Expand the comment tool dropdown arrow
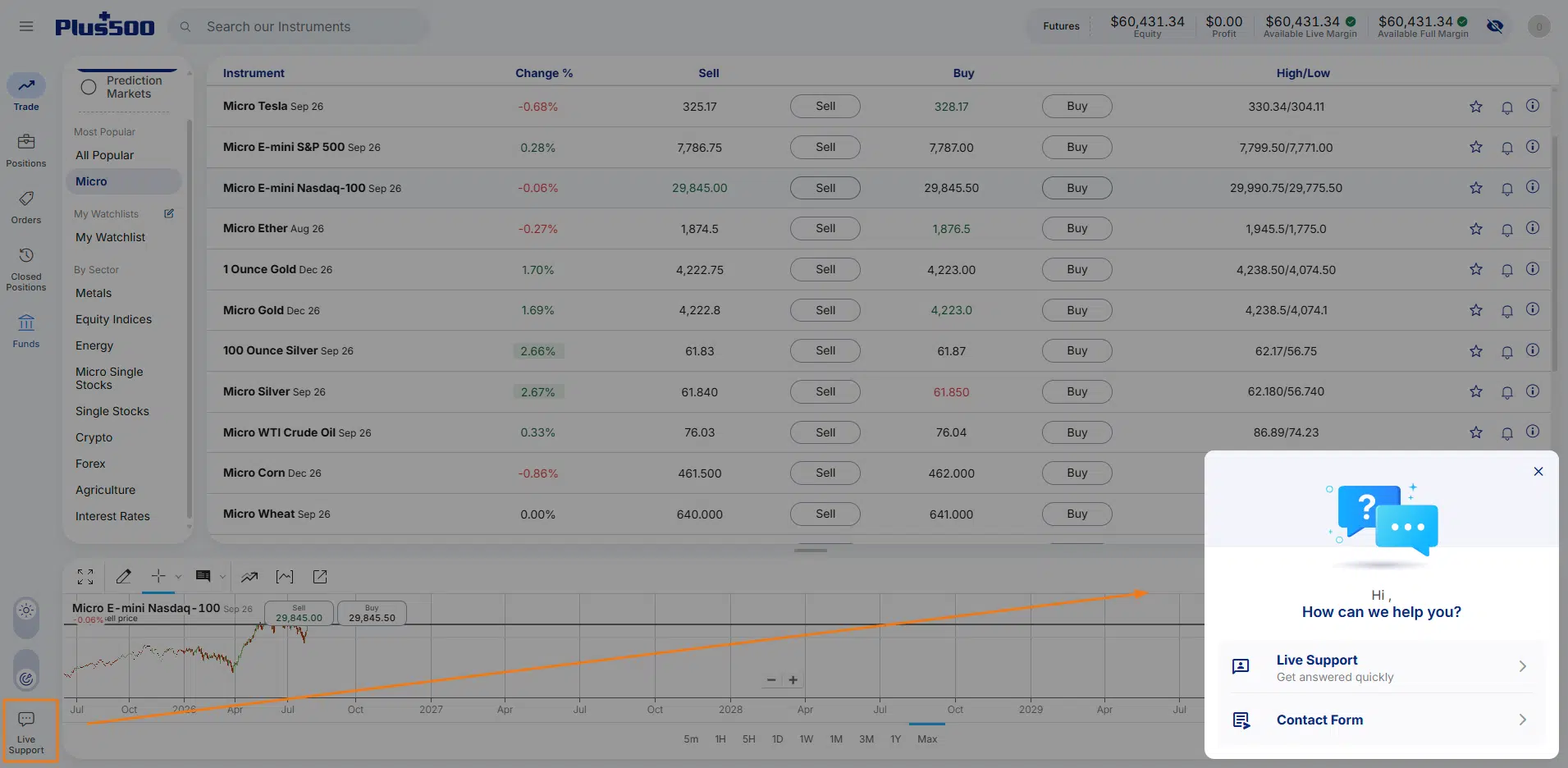 click(222, 577)
